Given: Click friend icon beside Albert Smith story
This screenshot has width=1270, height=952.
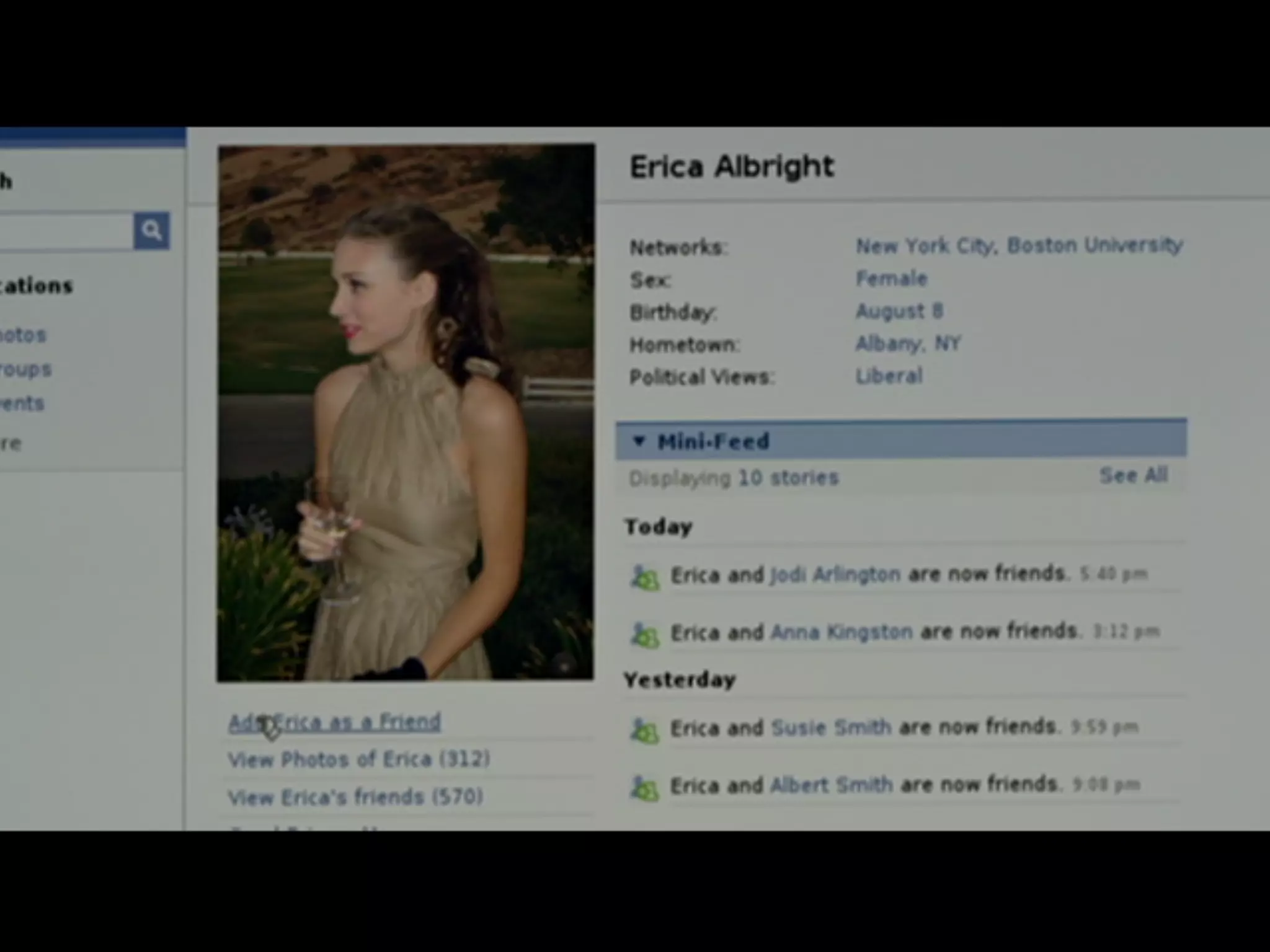Looking at the screenshot, I should pyautogui.click(x=644, y=788).
